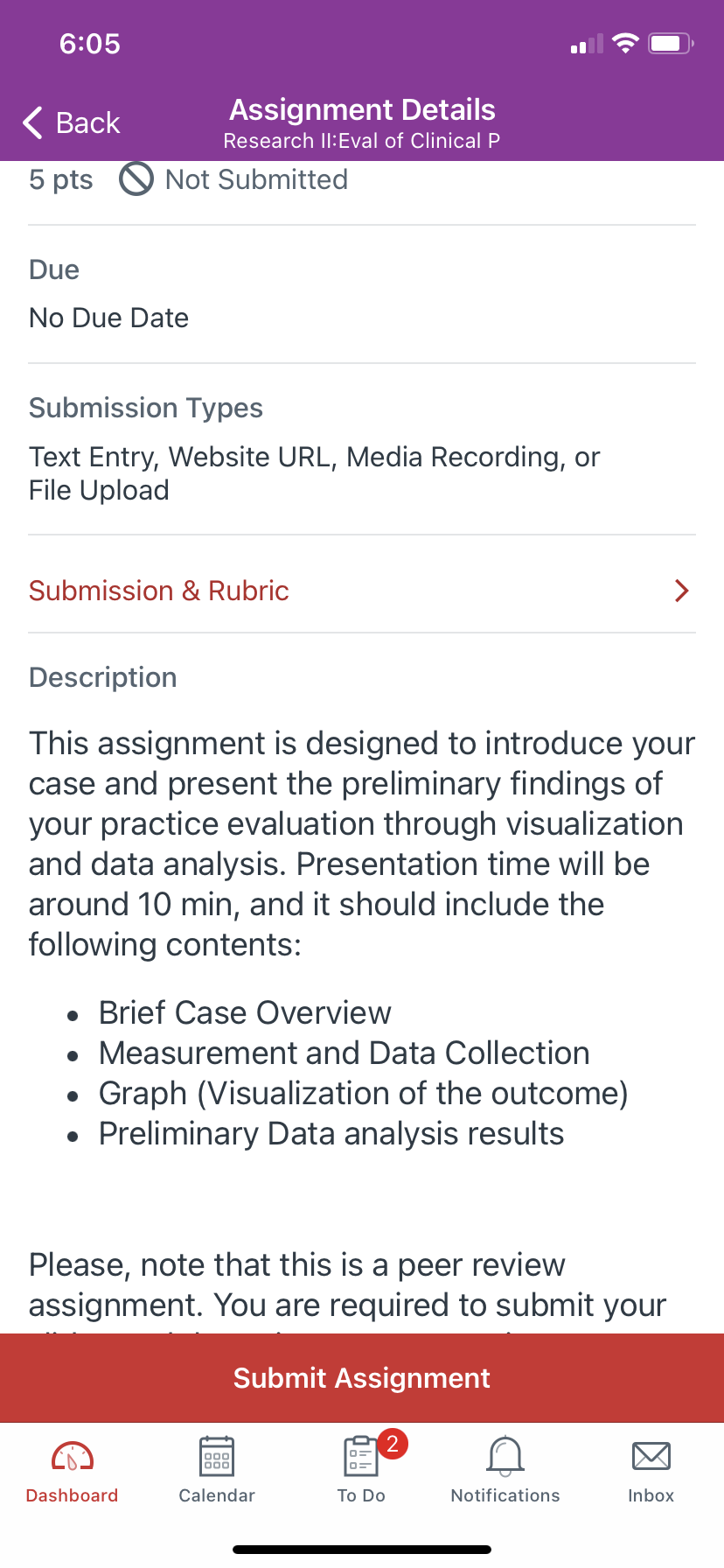Tap the Back chevron icon
The width and height of the screenshot is (724, 1568).
33,122
